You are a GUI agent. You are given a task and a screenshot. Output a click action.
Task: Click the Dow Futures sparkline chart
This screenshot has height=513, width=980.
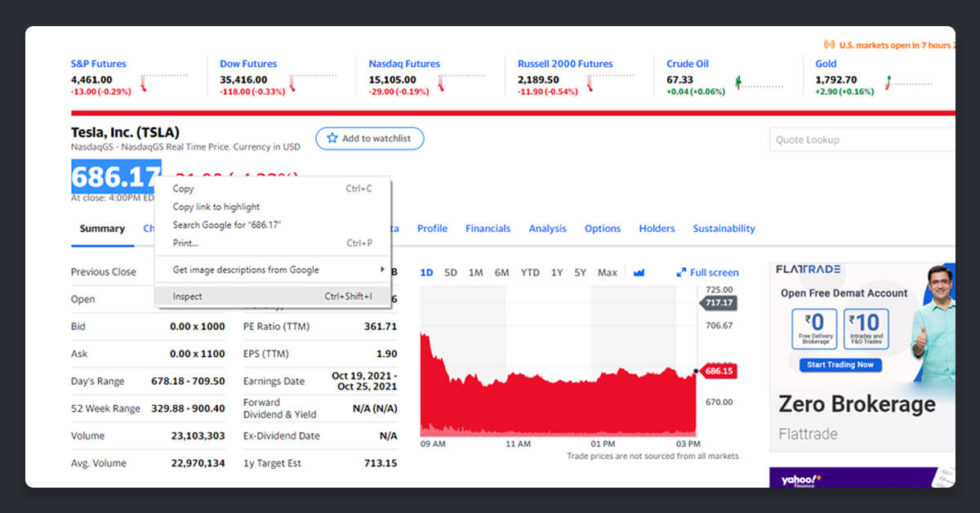tap(312, 82)
